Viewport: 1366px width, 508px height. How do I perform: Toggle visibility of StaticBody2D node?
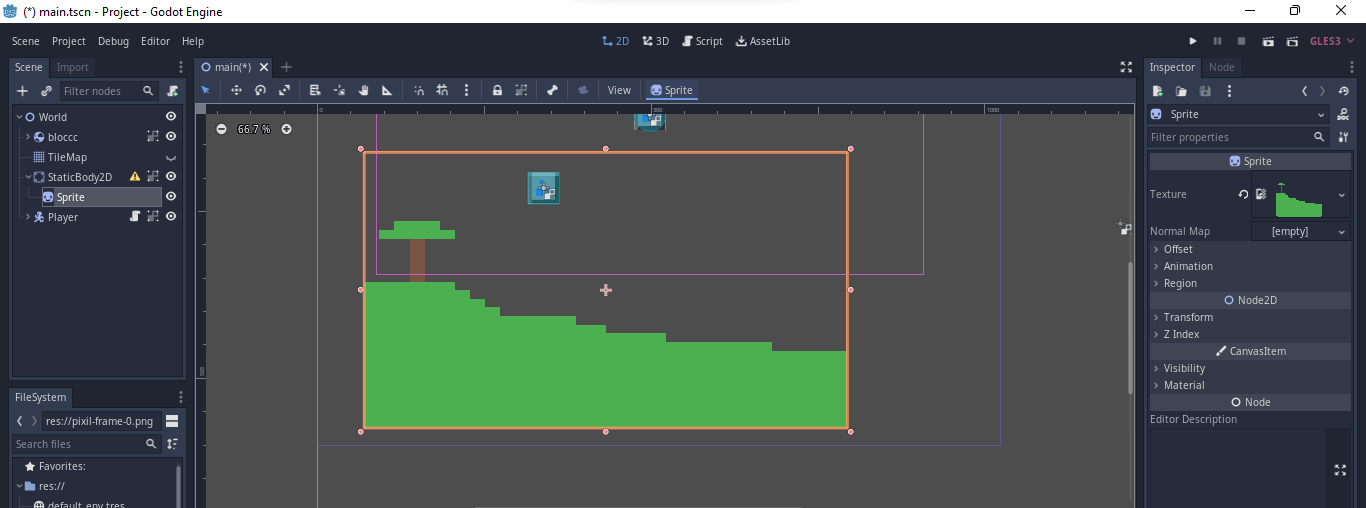point(171,177)
